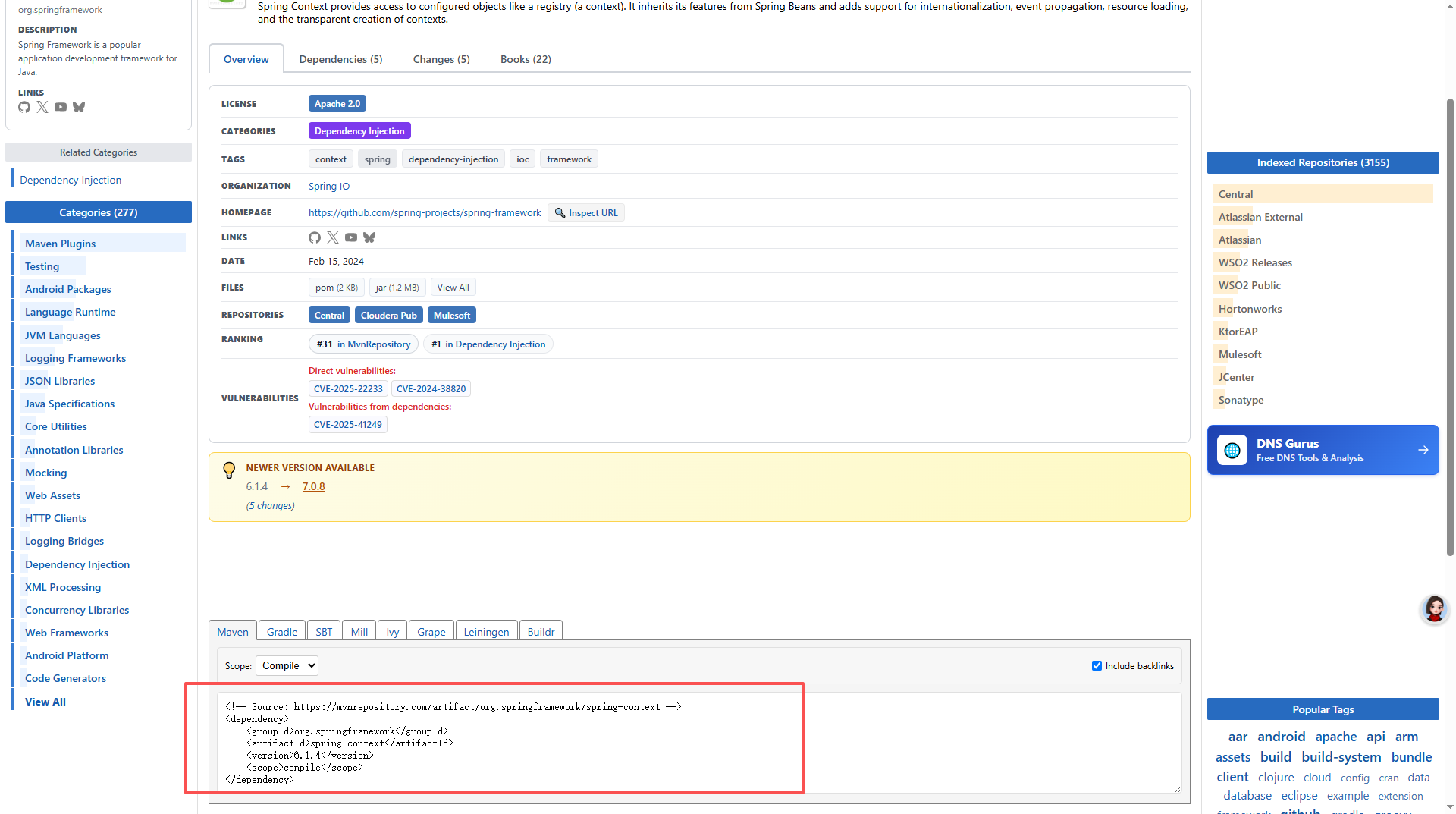Click the Inspect URL button
The image size is (1456, 814).
[x=586, y=212]
